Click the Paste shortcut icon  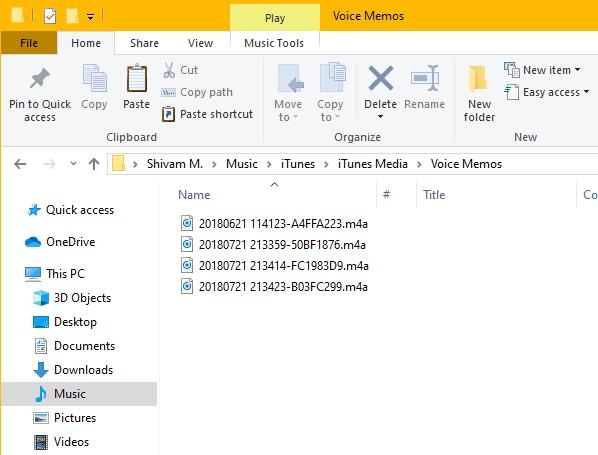coord(168,114)
